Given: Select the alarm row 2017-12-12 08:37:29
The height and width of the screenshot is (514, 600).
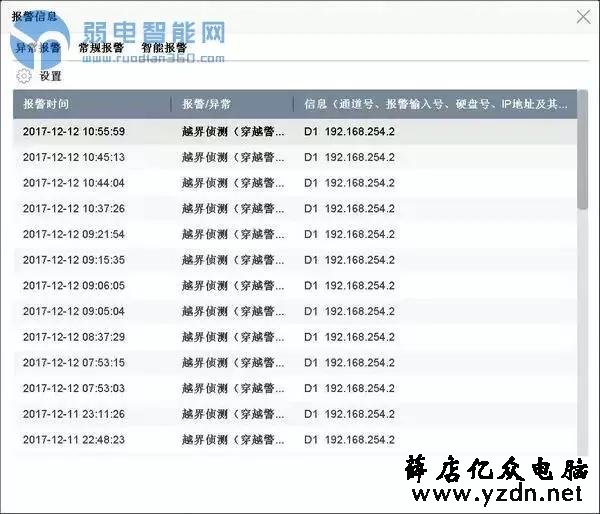Looking at the screenshot, I should pyautogui.click(x=295, y=337).
